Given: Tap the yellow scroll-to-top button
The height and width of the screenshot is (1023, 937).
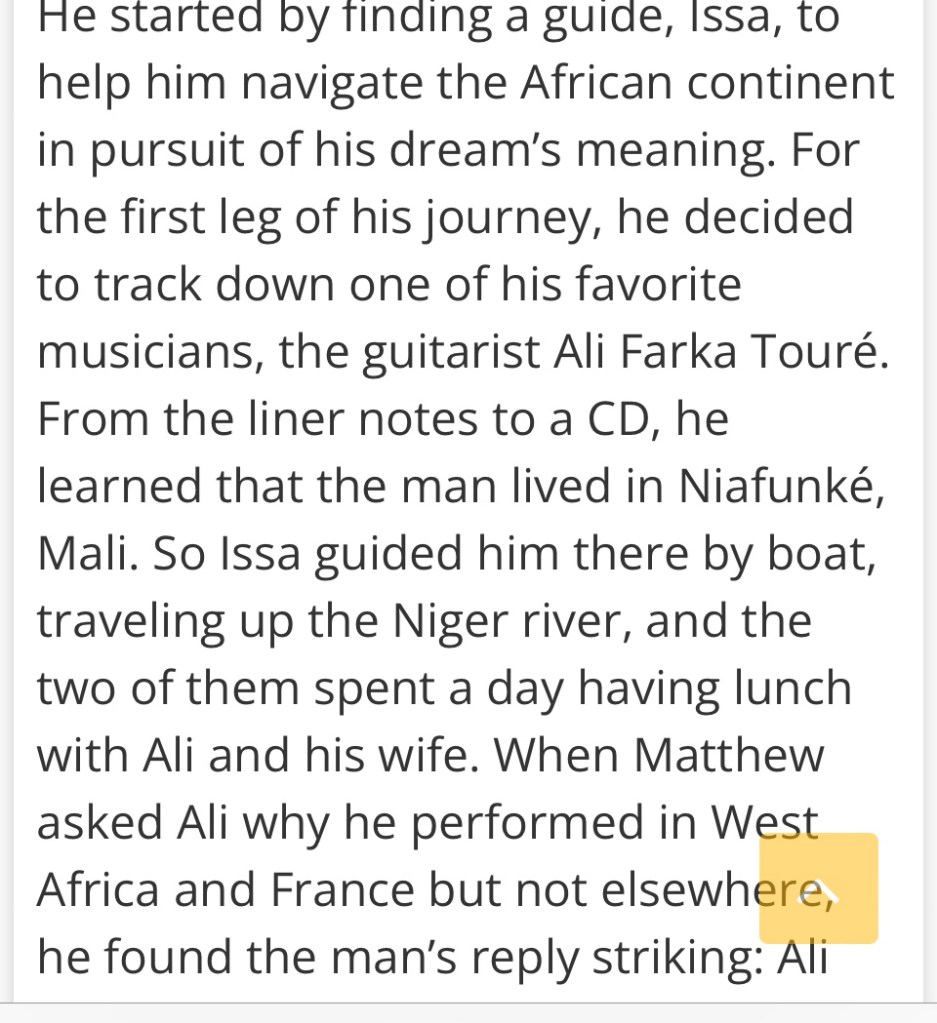Looking at the screenshot, I should (x=818, y=888).
